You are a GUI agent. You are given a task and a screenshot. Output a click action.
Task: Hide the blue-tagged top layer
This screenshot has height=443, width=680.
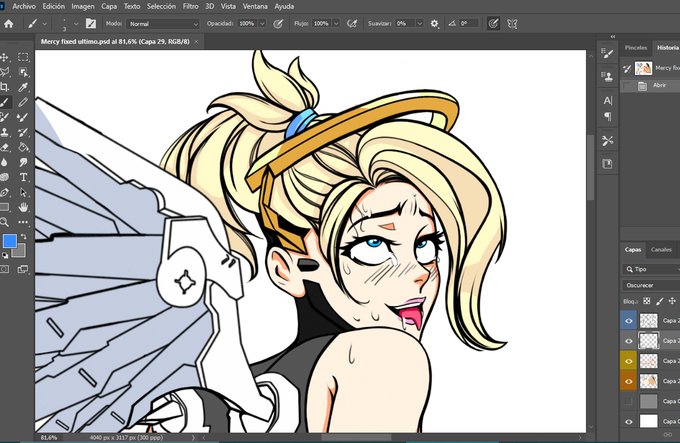coord(628,321)
